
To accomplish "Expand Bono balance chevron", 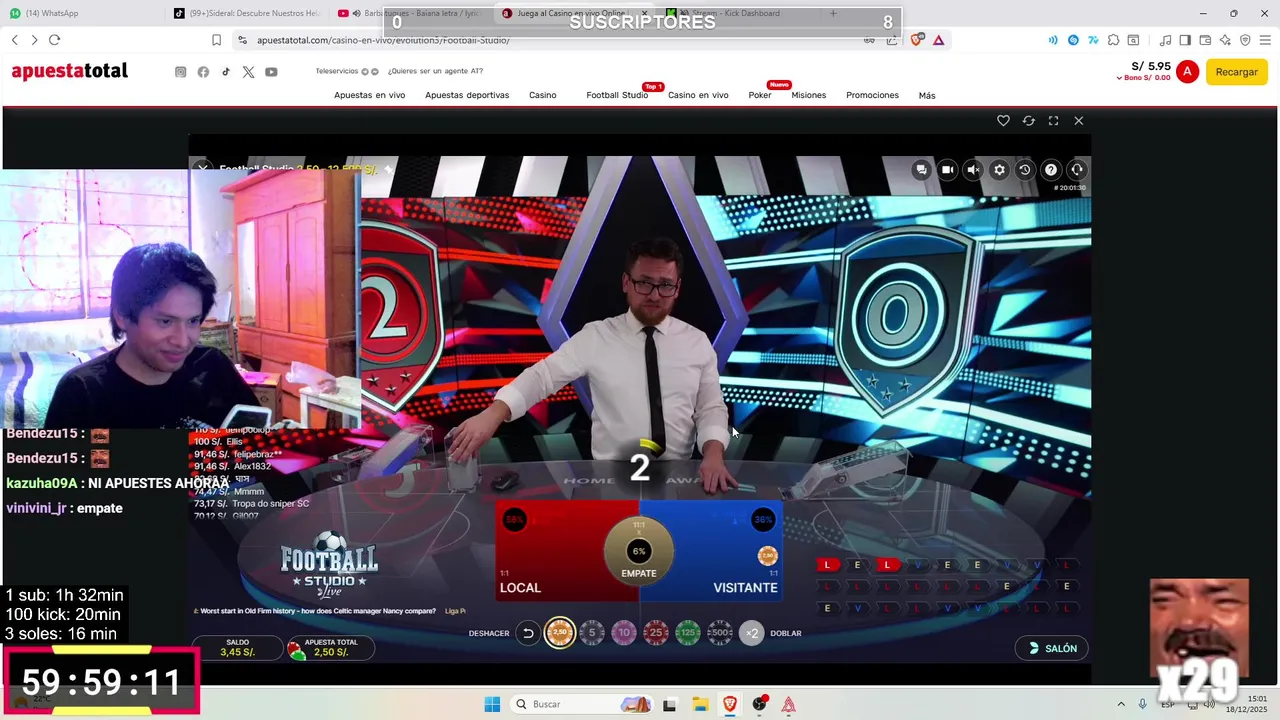I will 1120,78.
